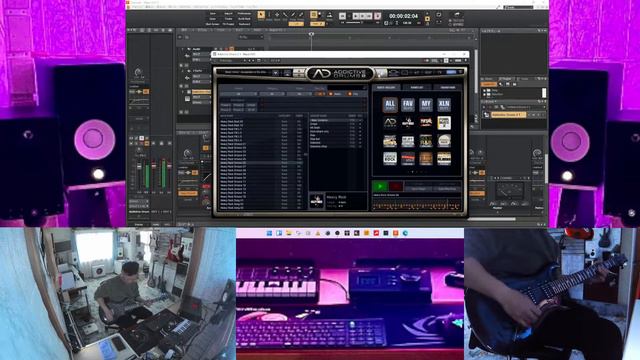The width and height of the screenshot is (640, 360).
Task: Stop beat preview with the red button
Action: [x=396, y=187]
